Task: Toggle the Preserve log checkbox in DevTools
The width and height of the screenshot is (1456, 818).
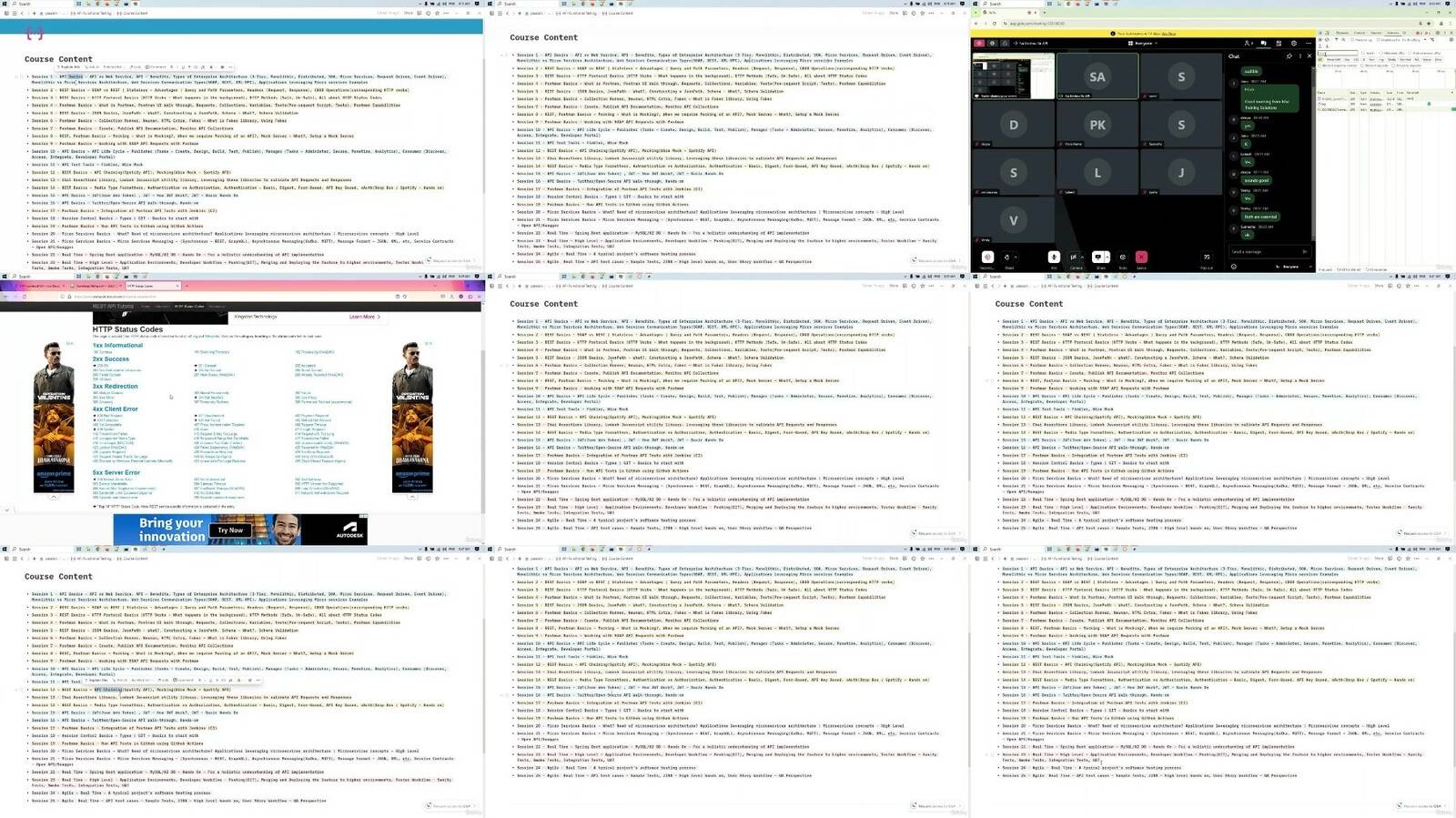Action: (x=1351, y=40)
